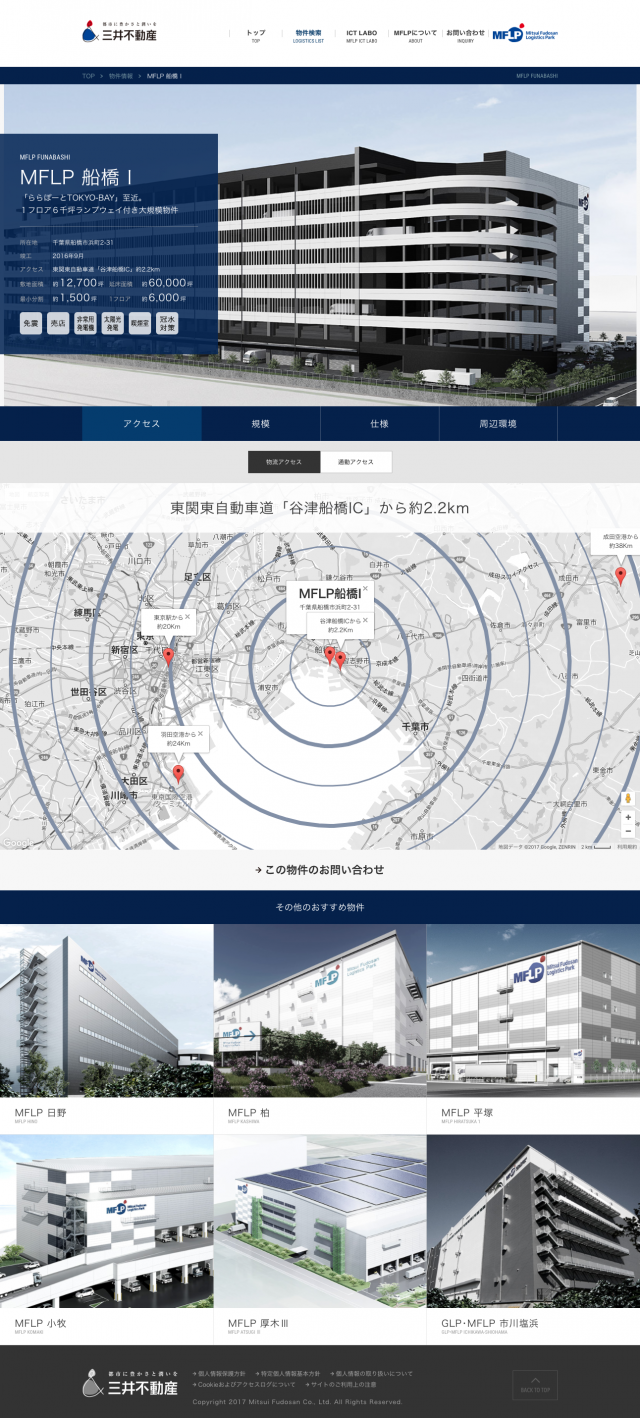
Task: Click the BACK TO TOP button
Action: tap(535, 1384)
